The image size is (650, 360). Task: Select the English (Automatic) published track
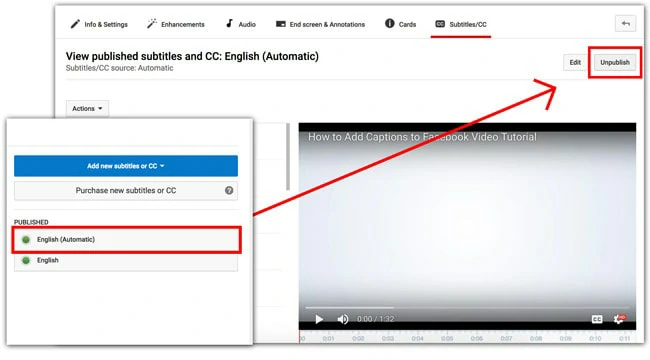126,240
